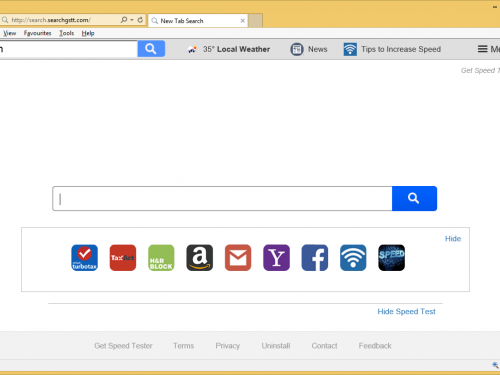500x375 pixels.
Task: Open the SPEED test shortcut icon
Action: point(392,258)
